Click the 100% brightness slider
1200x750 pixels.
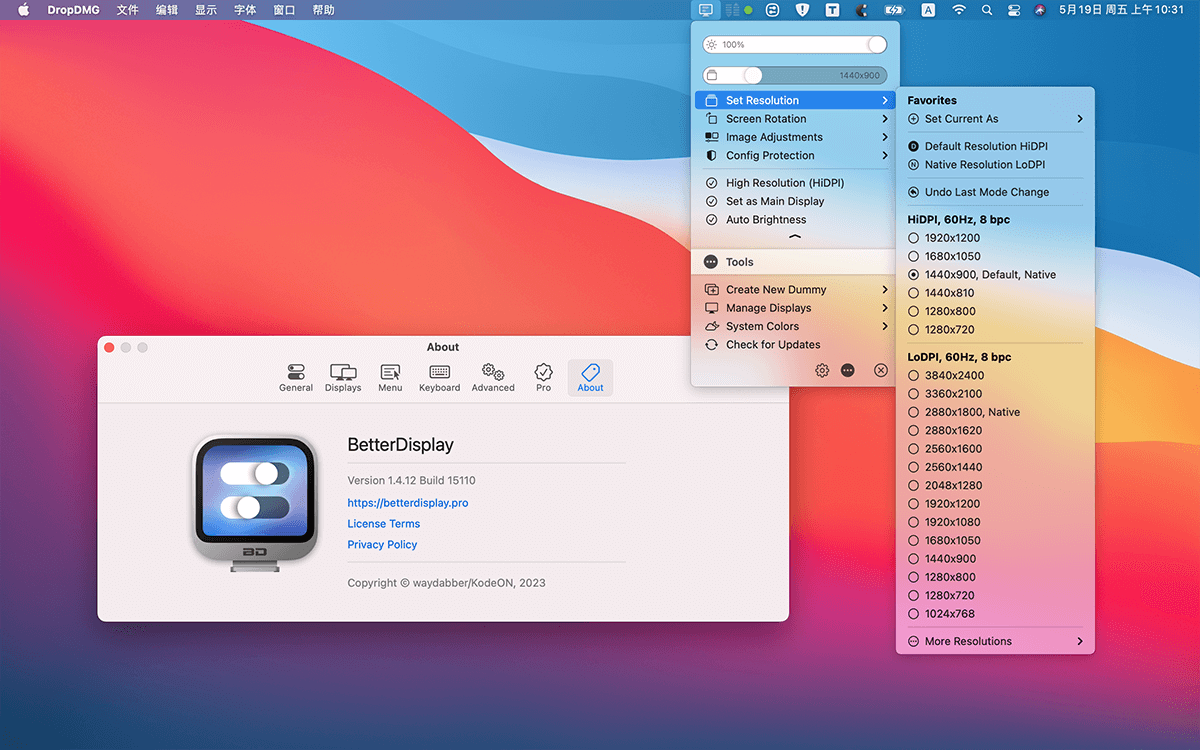click(x=795, y=45)
